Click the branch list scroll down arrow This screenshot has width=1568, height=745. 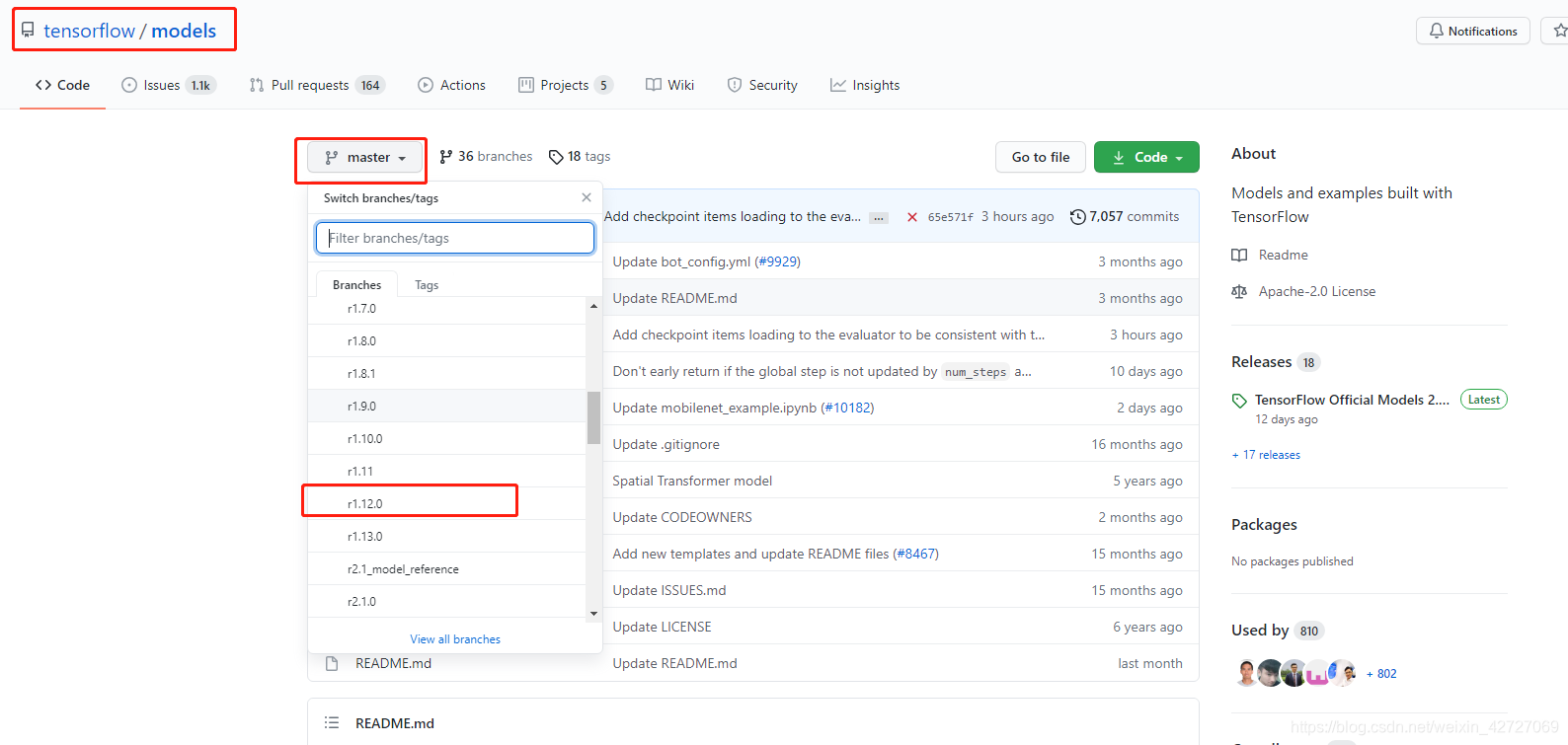(593, 613)
